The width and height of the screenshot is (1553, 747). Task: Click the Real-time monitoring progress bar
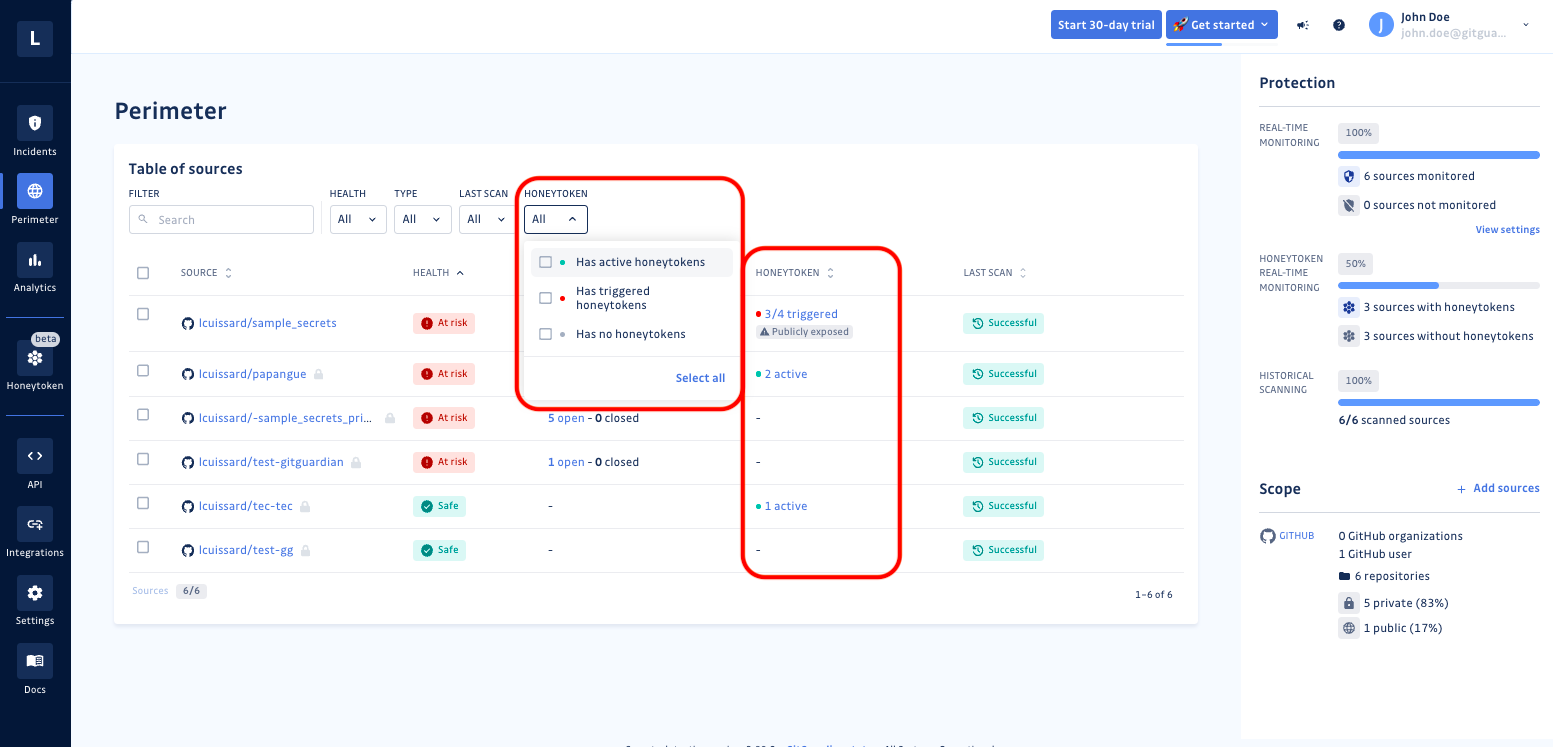tap(1439, 155)
